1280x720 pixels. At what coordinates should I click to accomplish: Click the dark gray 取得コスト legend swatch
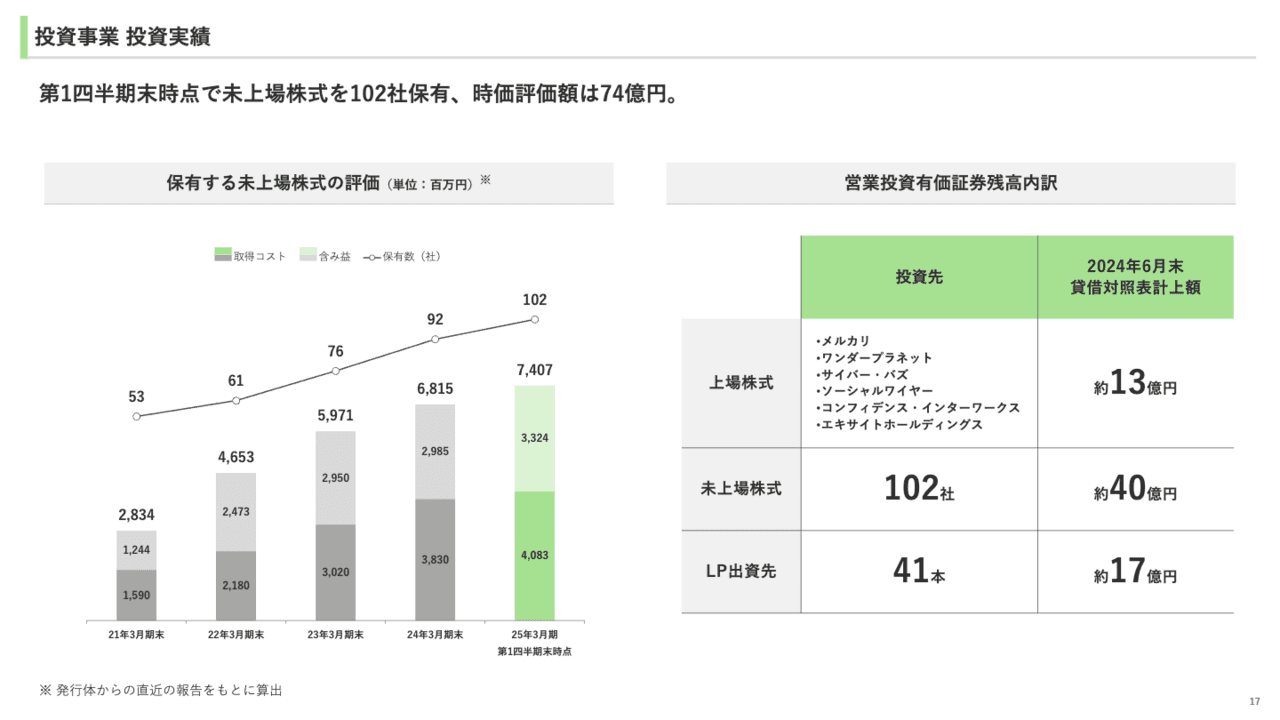click(222, 256)
